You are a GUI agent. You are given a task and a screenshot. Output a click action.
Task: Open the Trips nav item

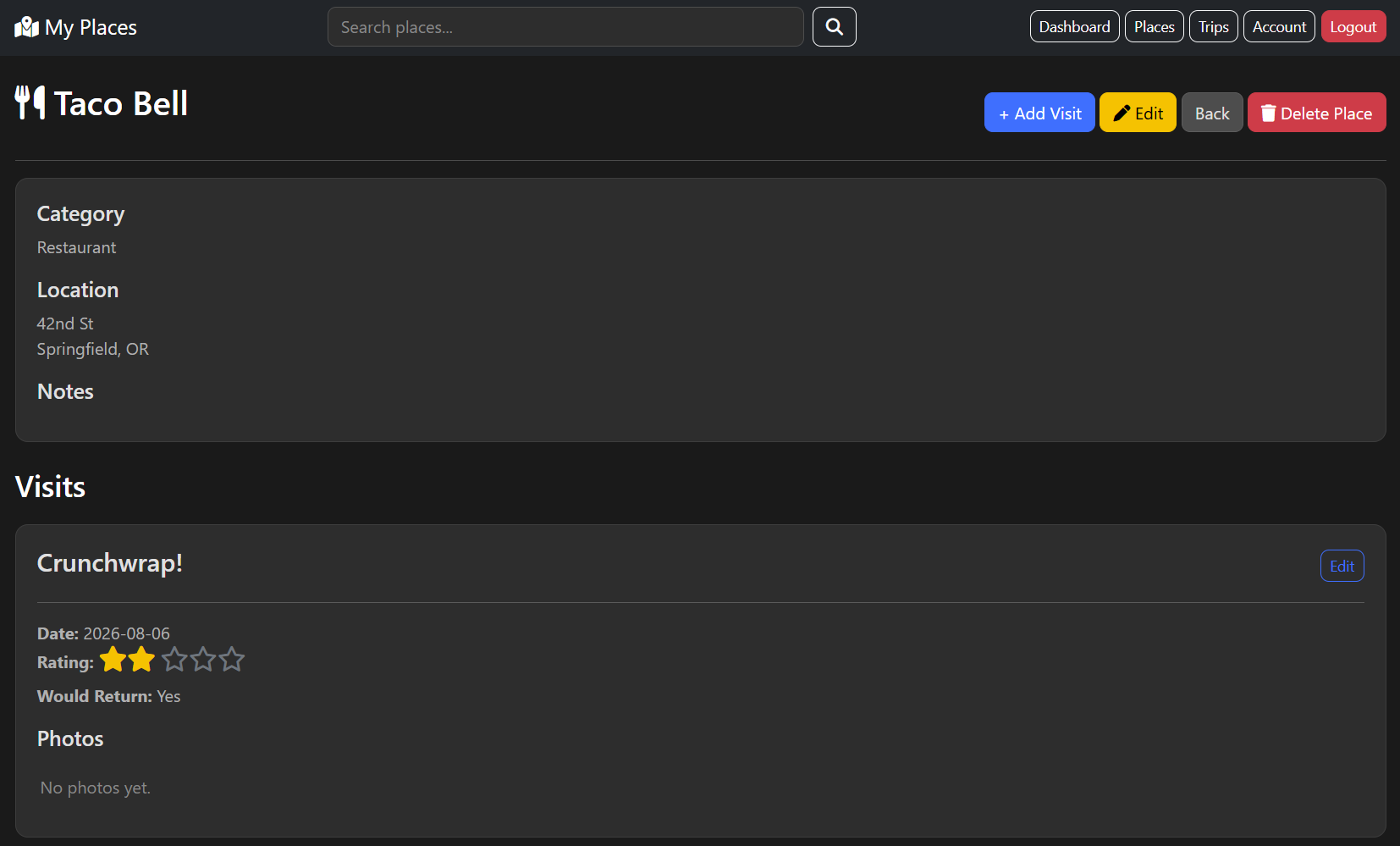click(1213, 26)
